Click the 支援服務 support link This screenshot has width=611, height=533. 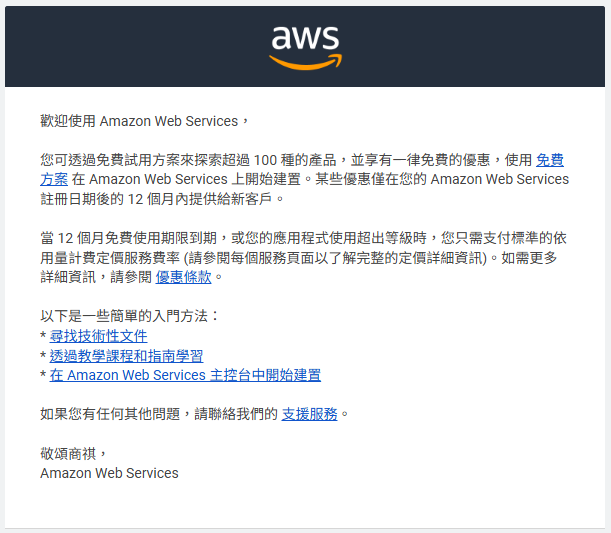tap(309, 414)
